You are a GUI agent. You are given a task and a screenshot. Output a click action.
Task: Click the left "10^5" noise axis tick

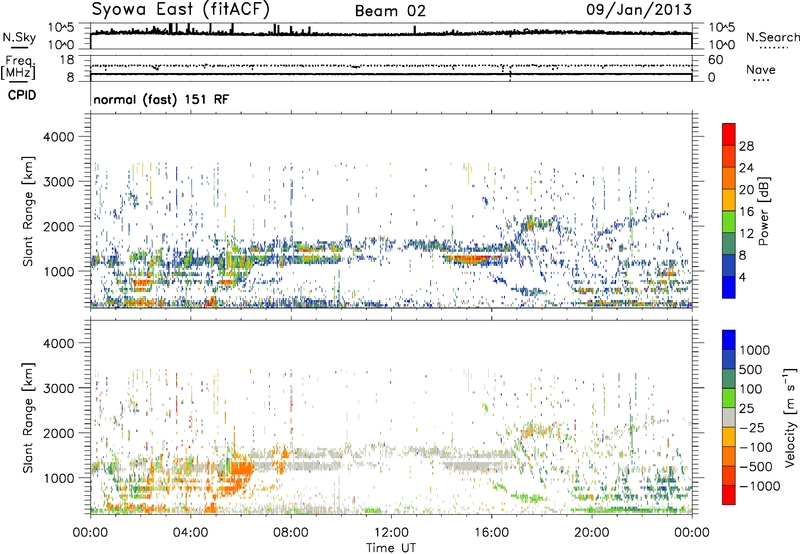[x=61, y=27]
